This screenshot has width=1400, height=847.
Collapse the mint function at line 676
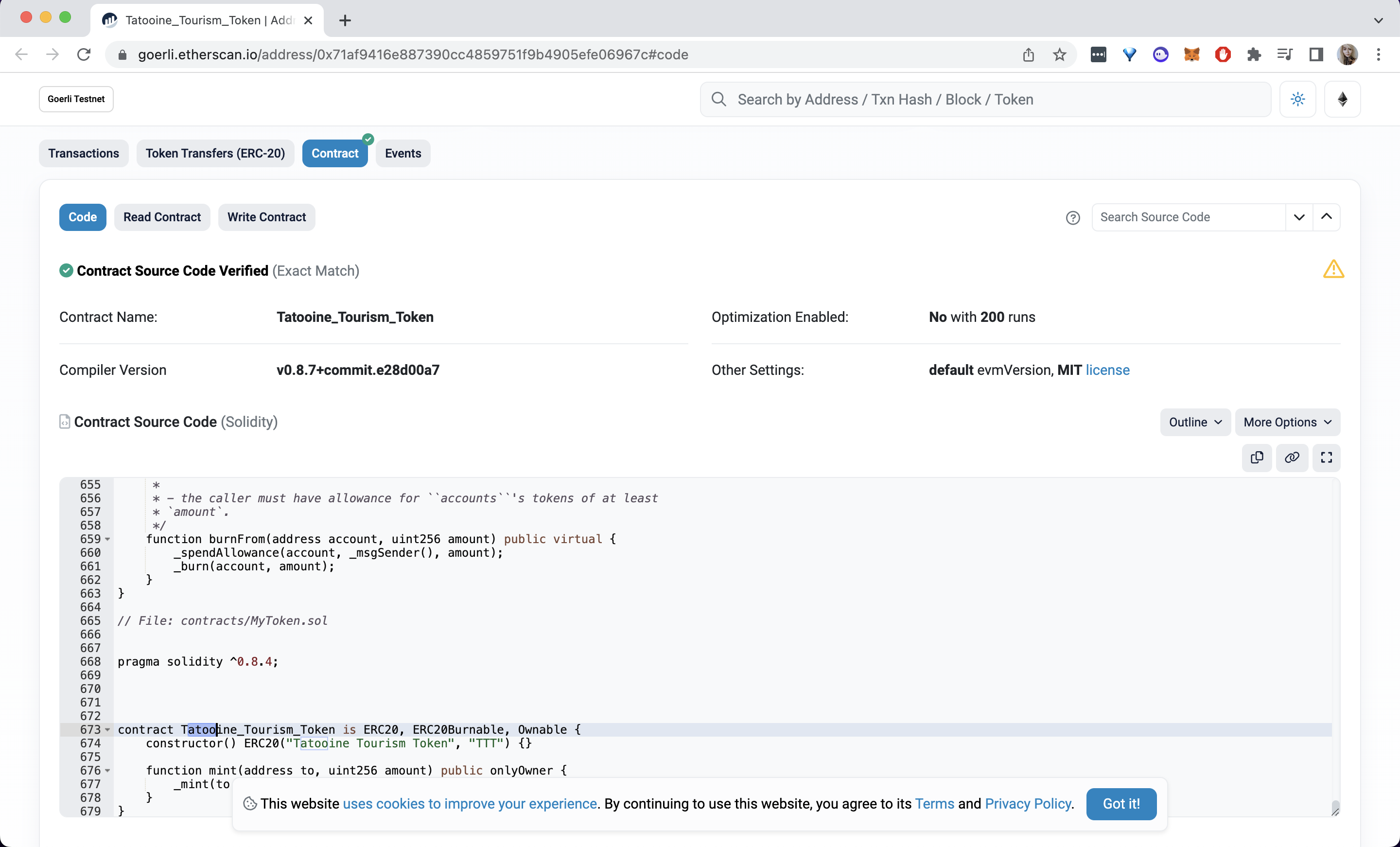107,771
